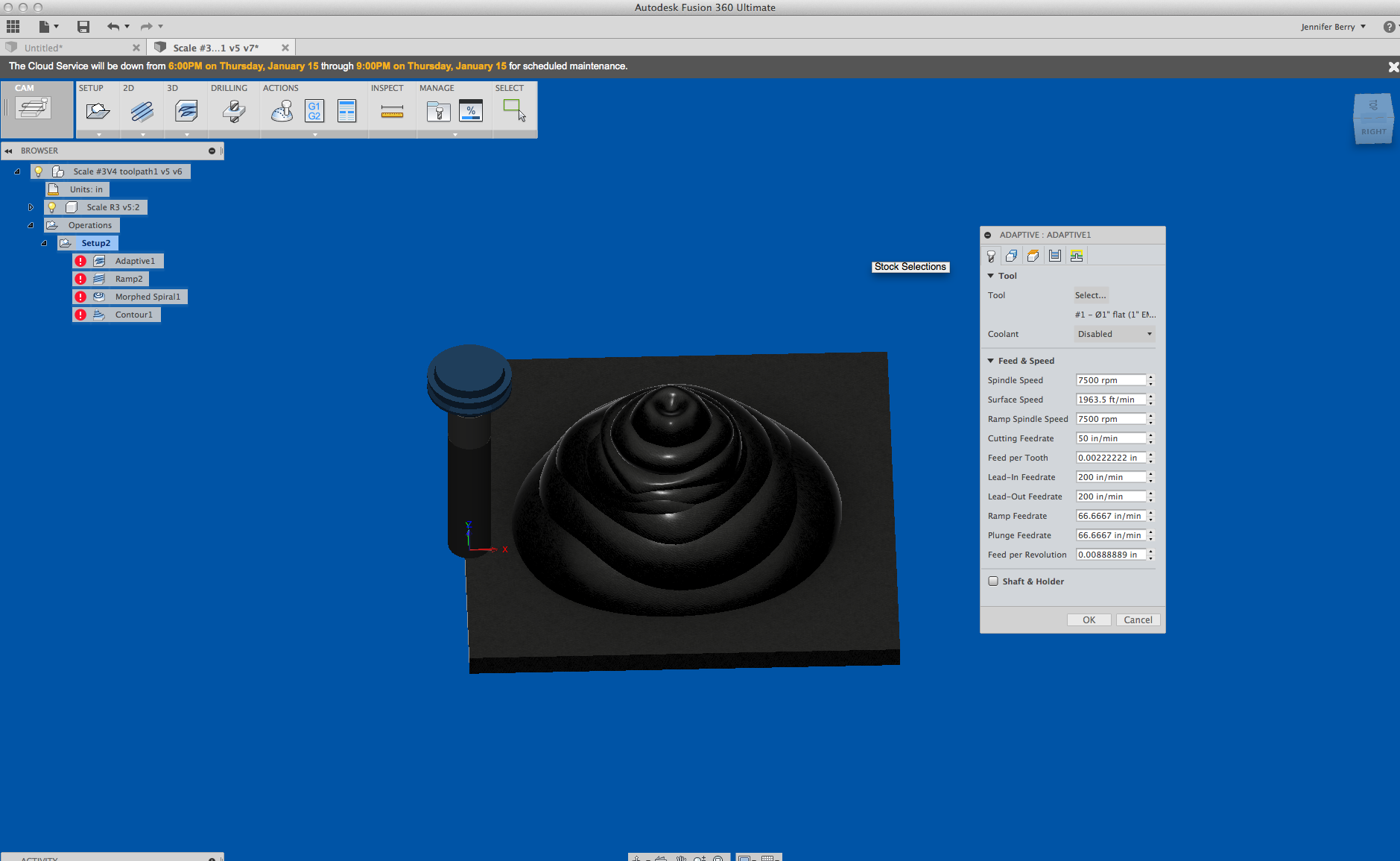Click Select... tool button
The image size is (1400, 861).
point(1091,296)
